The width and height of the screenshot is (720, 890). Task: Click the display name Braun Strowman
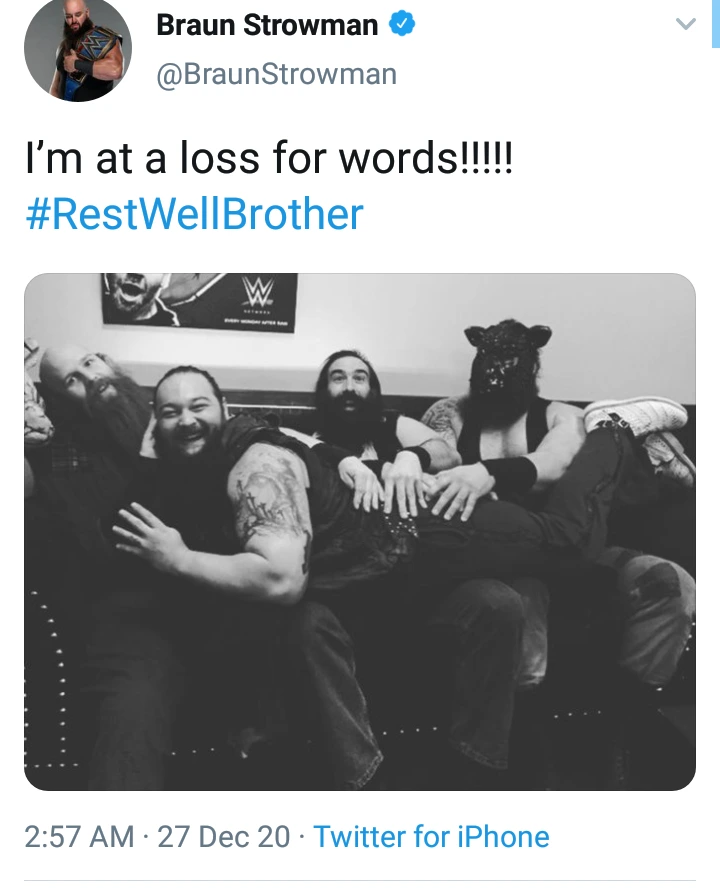[267, 25]
